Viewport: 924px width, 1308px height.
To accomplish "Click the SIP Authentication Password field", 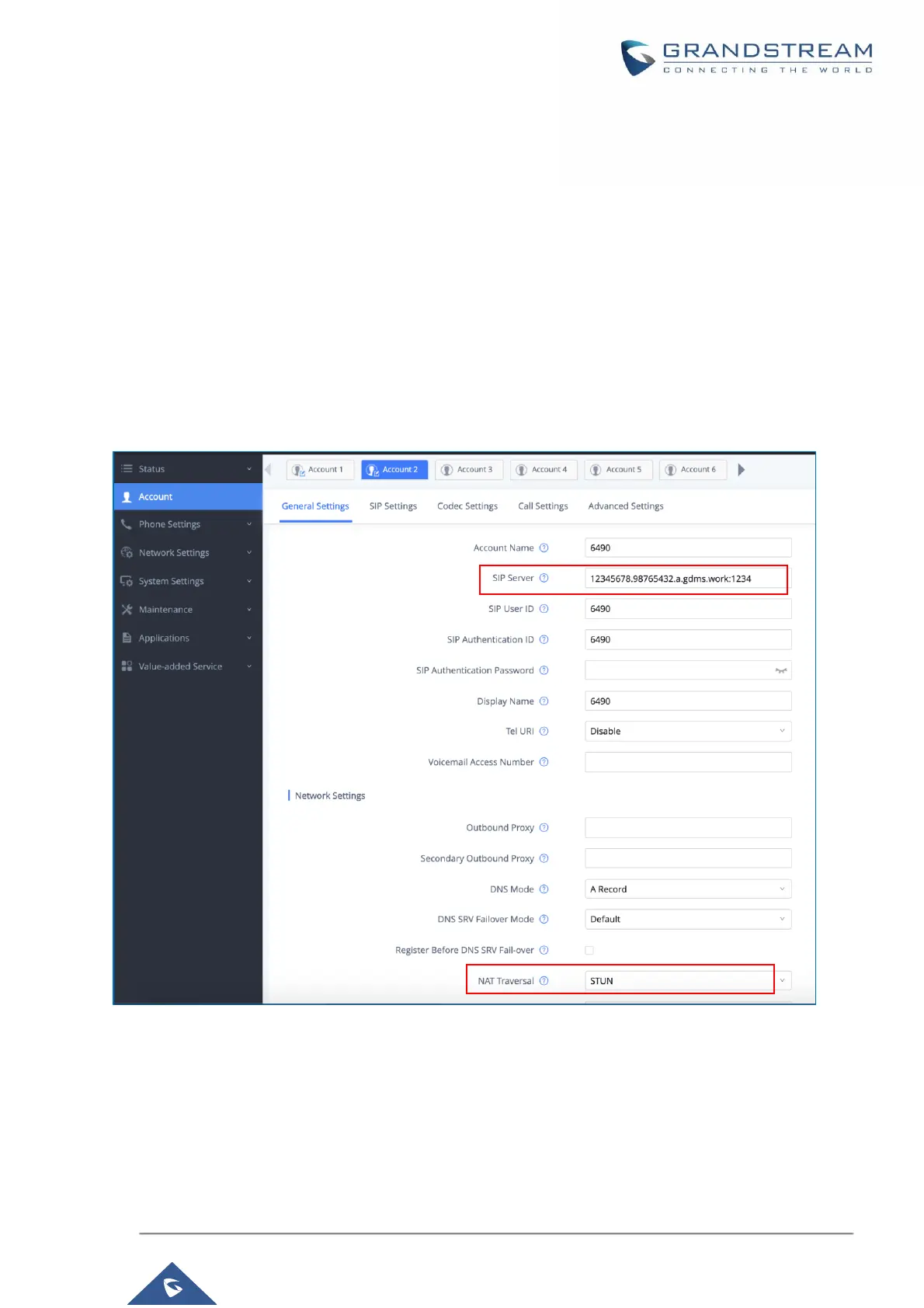I will (688, 670).
